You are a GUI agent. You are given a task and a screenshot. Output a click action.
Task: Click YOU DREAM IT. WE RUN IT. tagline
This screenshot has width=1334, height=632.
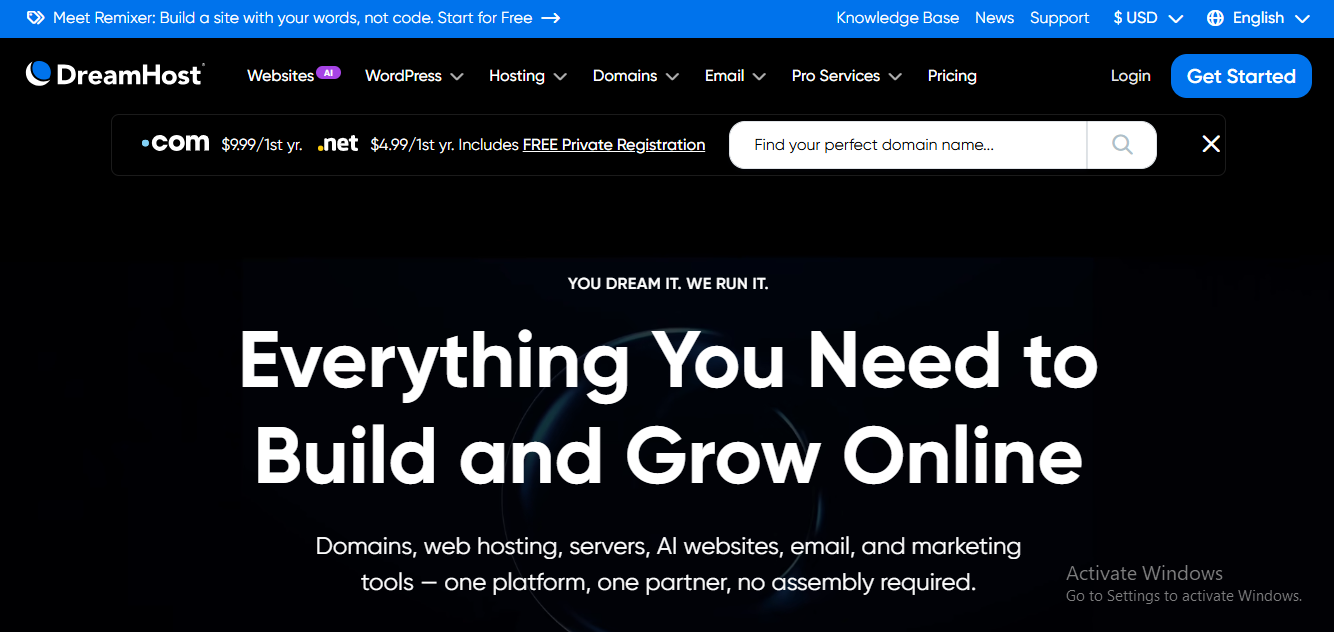point(668,284)
